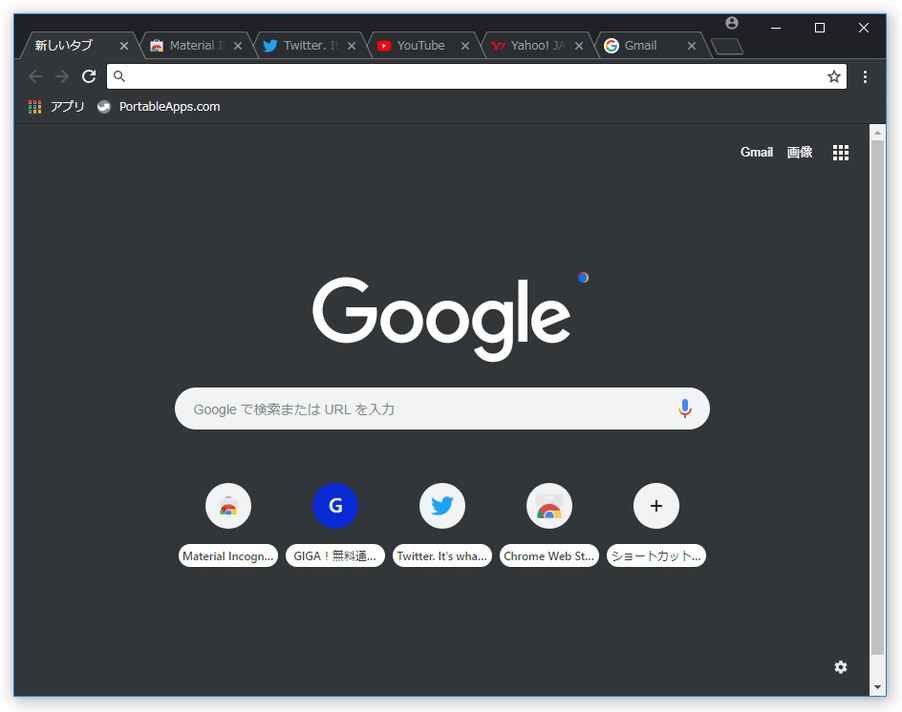Close the 新しいタブ tab
The height and width of the screenshot is (712, 902).
tap(124, 46)
